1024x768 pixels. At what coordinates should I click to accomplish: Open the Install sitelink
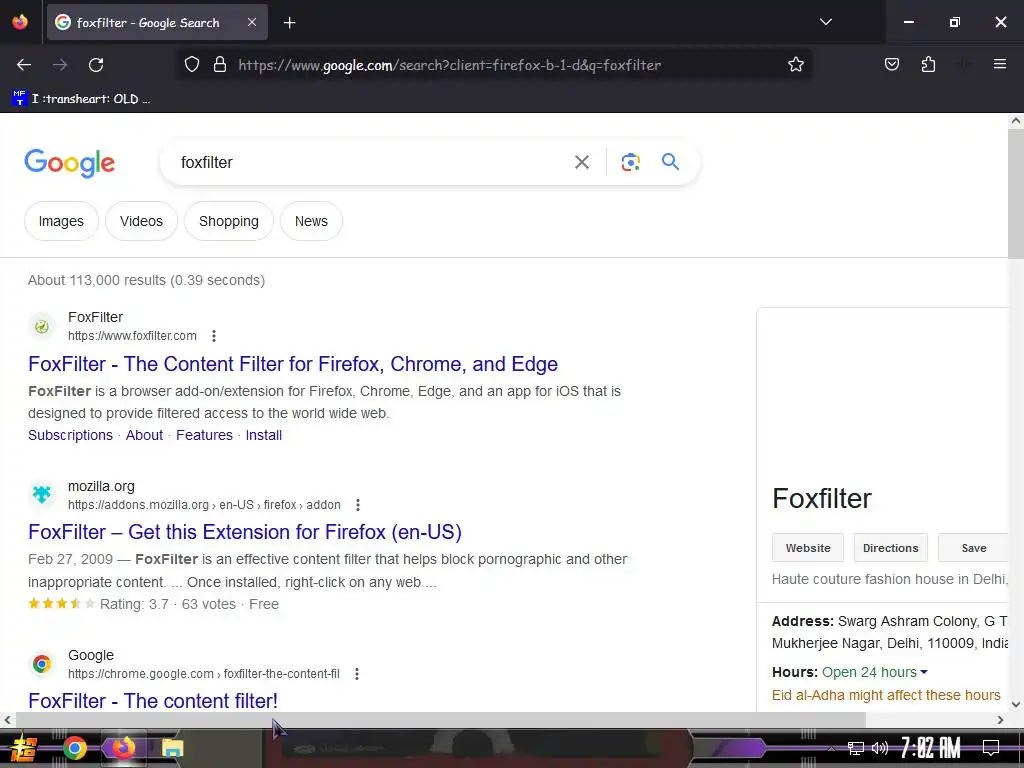(x=264, y=435)
